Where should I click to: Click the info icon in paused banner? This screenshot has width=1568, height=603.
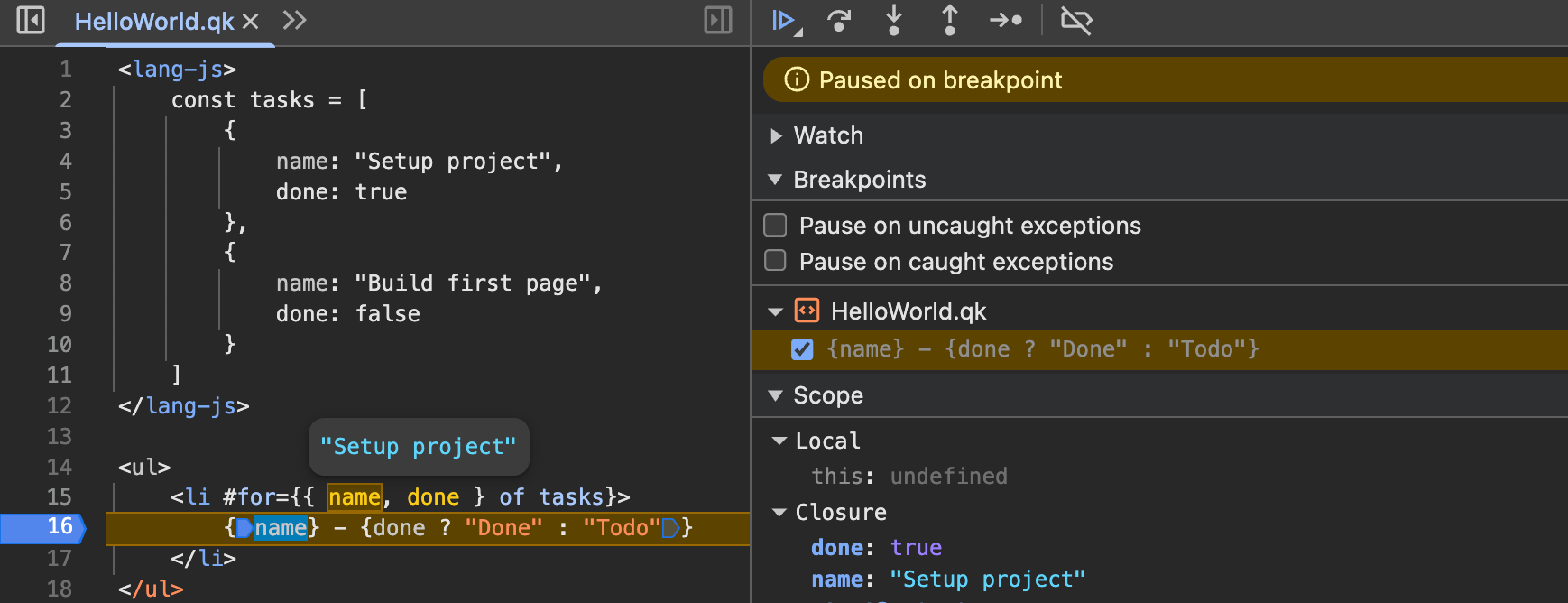pos(797,79)
